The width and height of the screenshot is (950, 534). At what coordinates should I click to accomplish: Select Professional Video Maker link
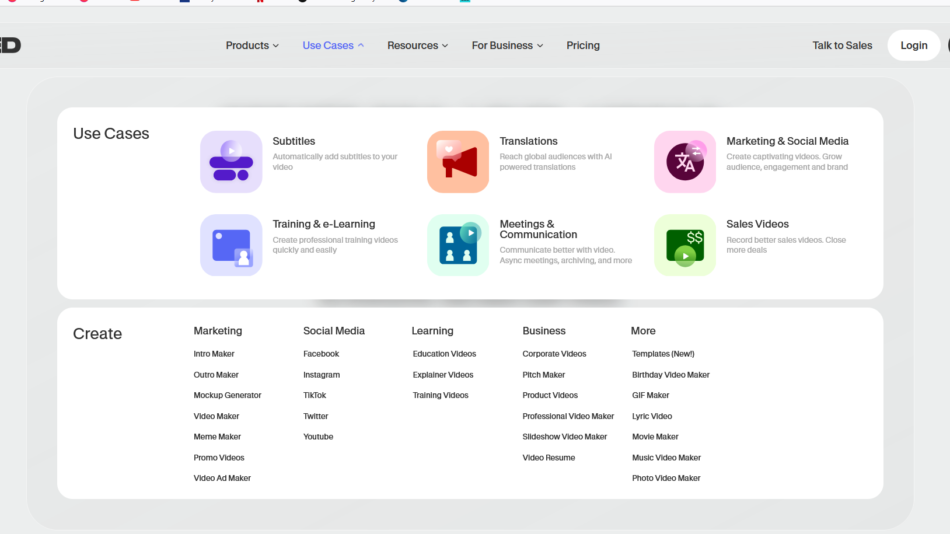pos(568,416)
